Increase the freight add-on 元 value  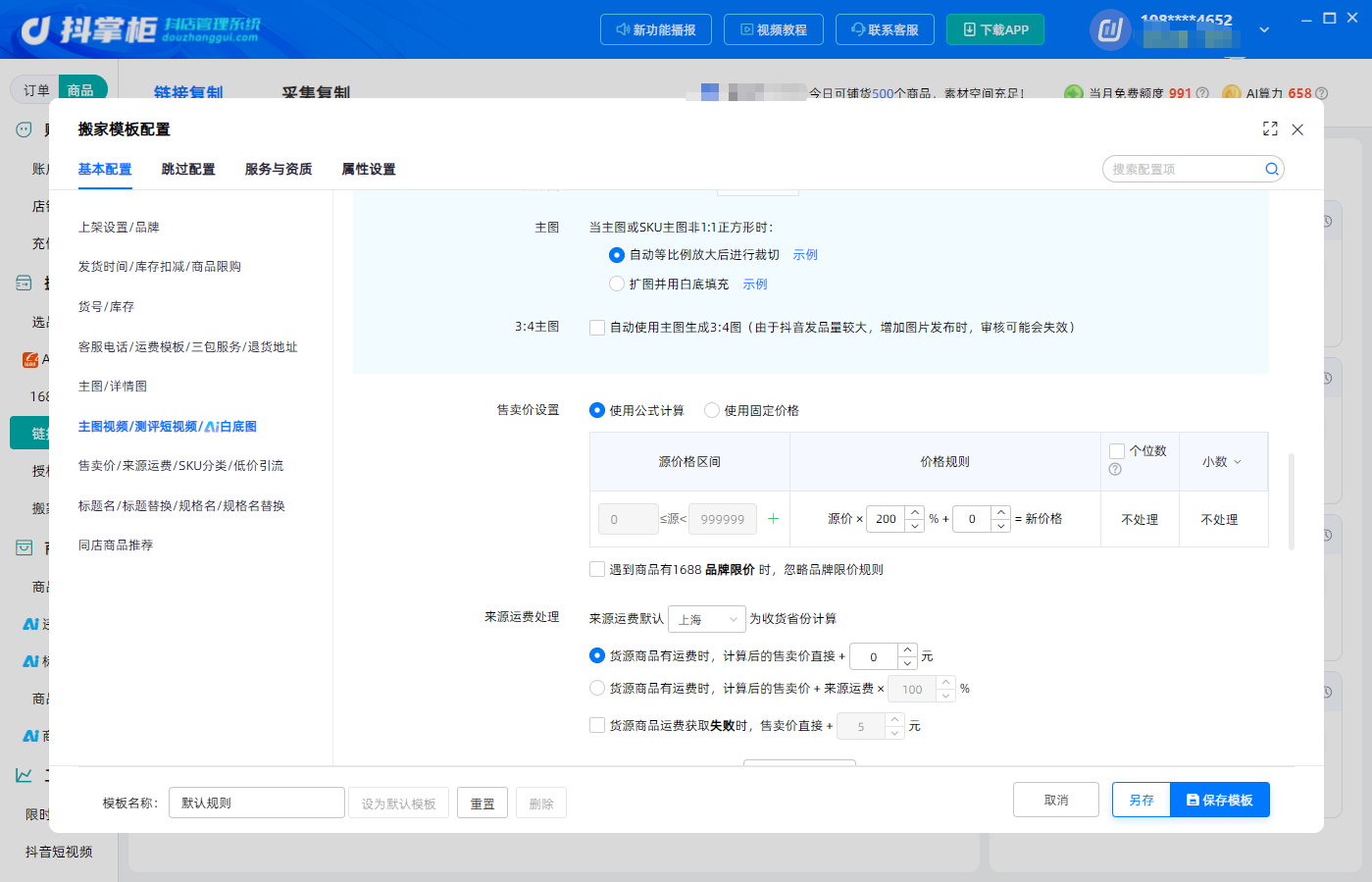click(x=908, y=649)
